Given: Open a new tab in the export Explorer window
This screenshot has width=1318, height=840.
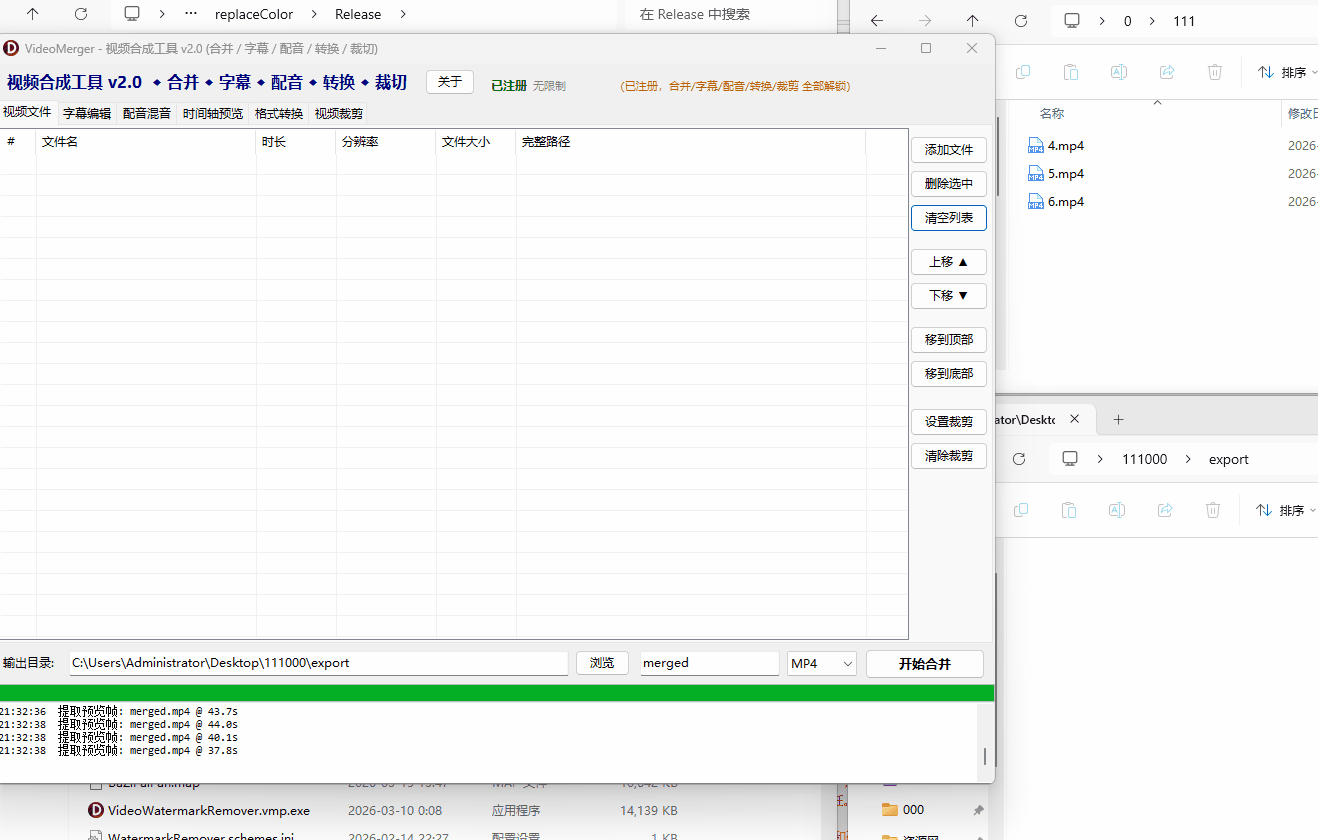Looking at the screenshot, I should point(1119,420).
